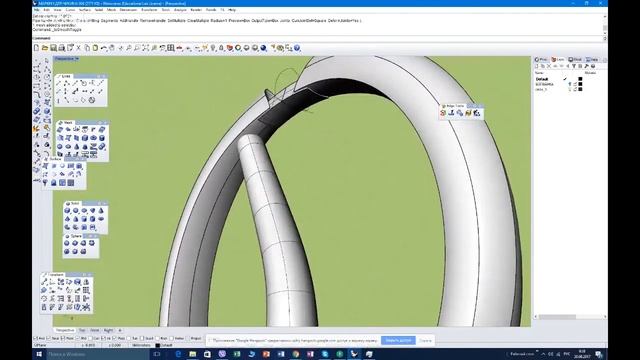Open the Transform menu
Screen dimensions: 640x360
click(149, 9)
